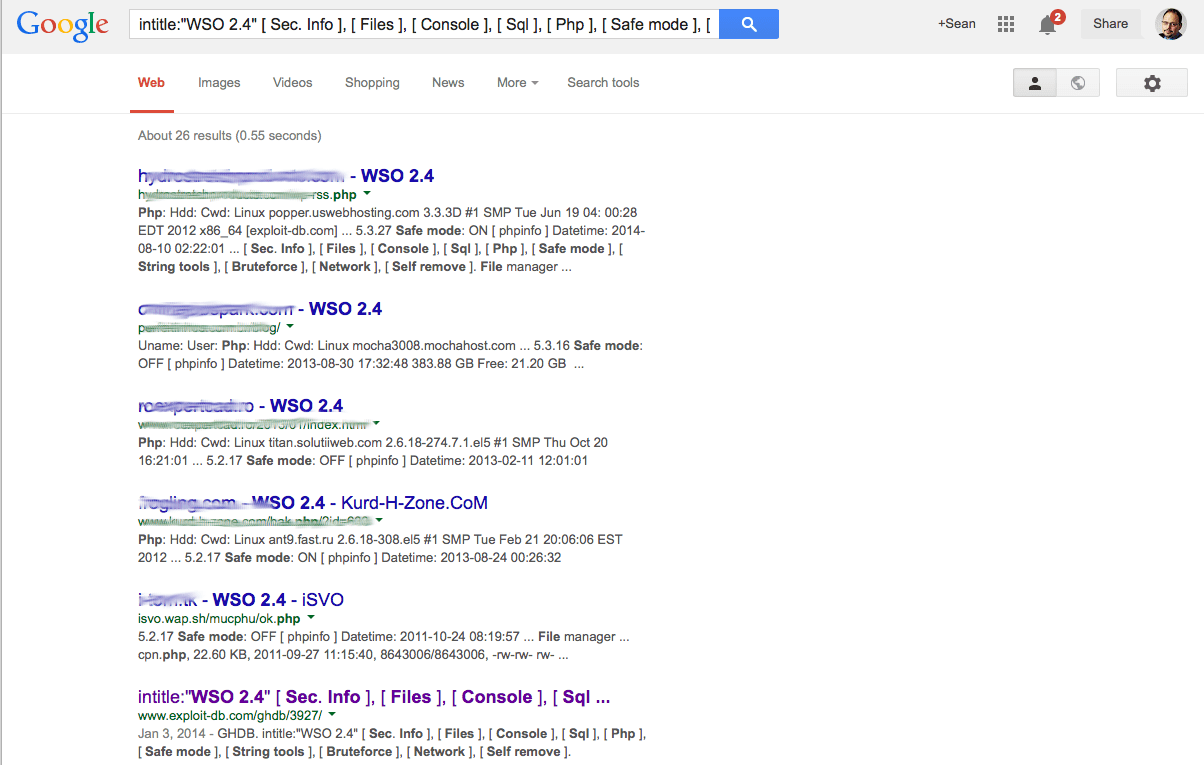Open the .ro WSO 2.4 result title
This screenshot has width=1204, height=765.
241,406
